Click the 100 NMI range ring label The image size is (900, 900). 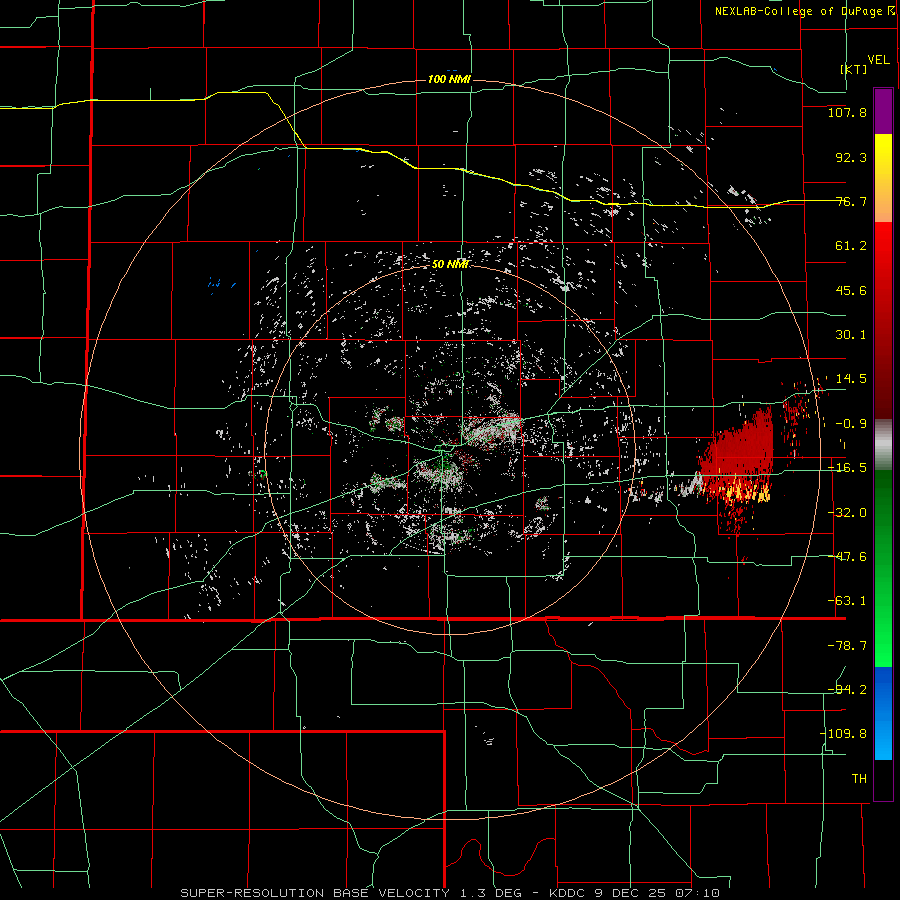point(449,79)
